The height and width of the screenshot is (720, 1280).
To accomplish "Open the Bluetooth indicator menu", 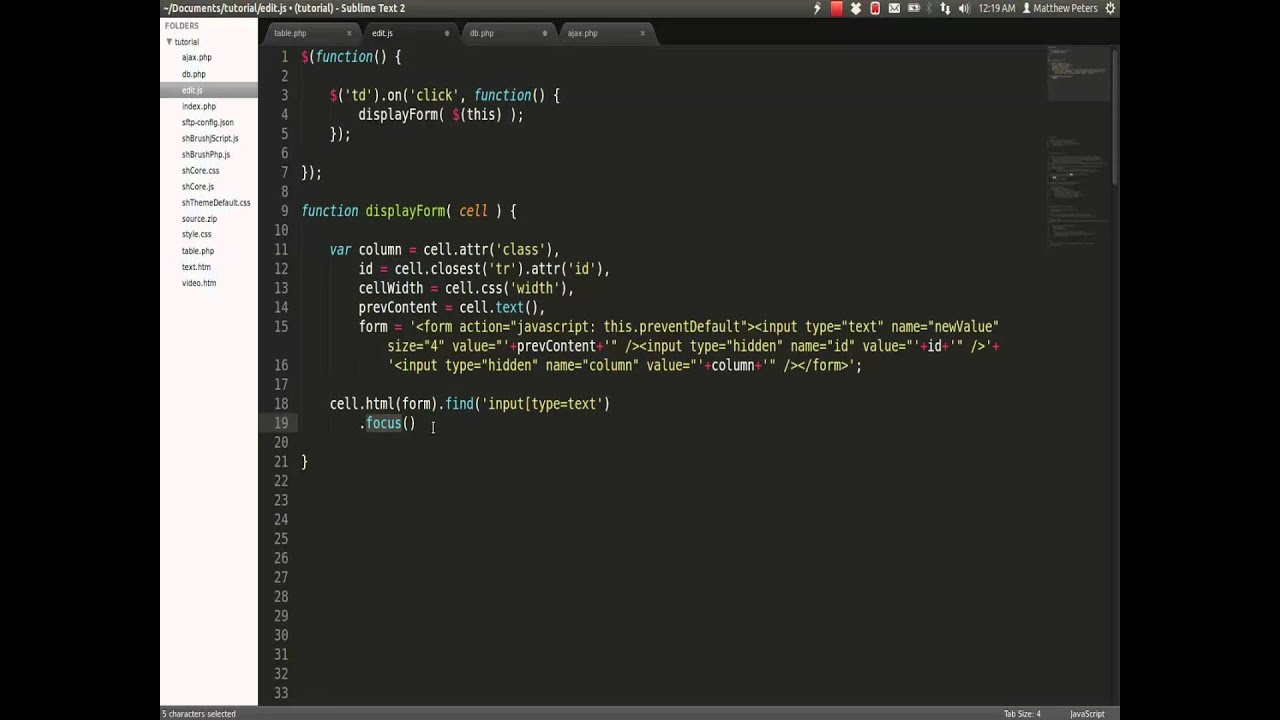I will pos(929,8).
